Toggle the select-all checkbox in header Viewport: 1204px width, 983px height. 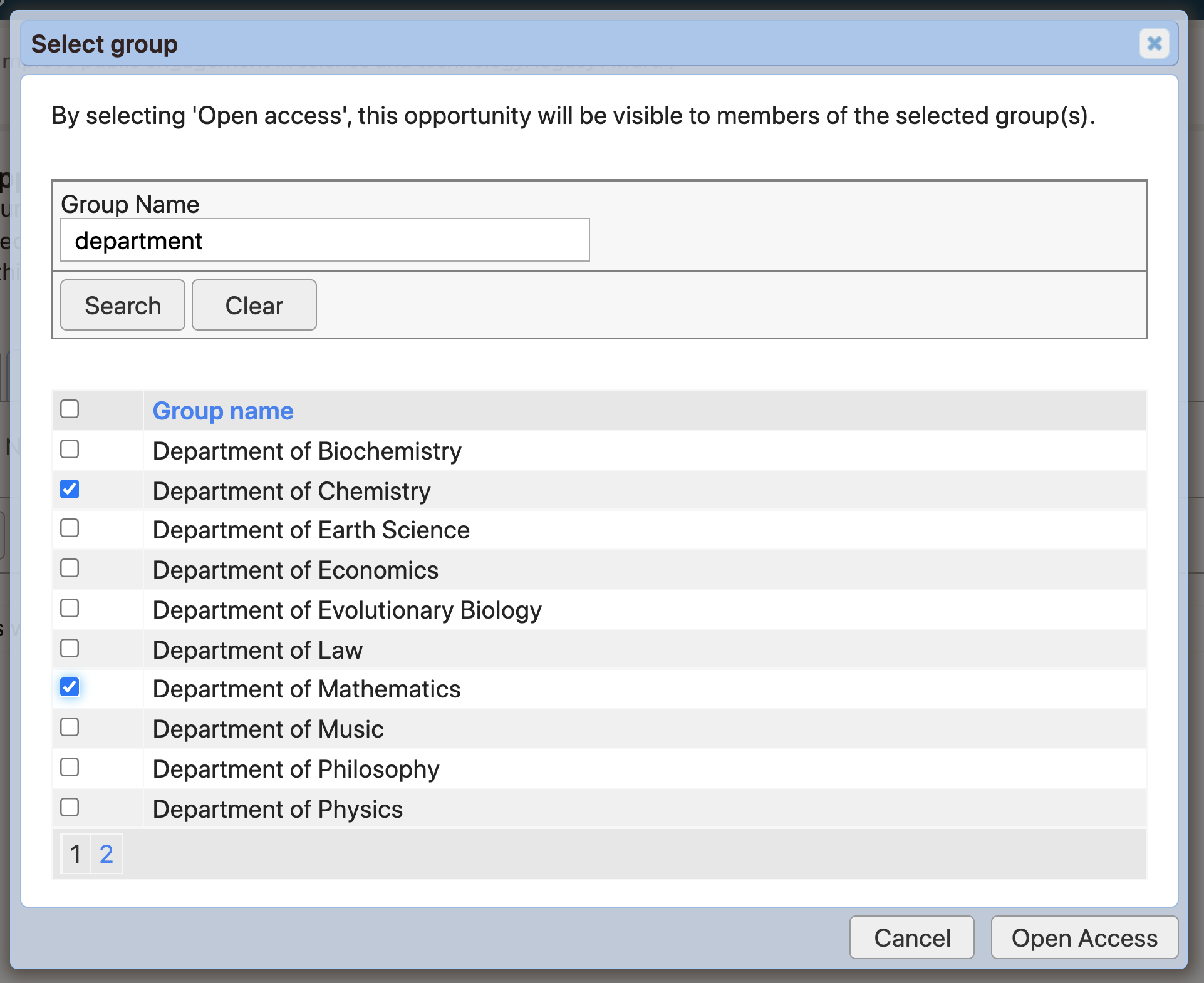click(70, 409)
